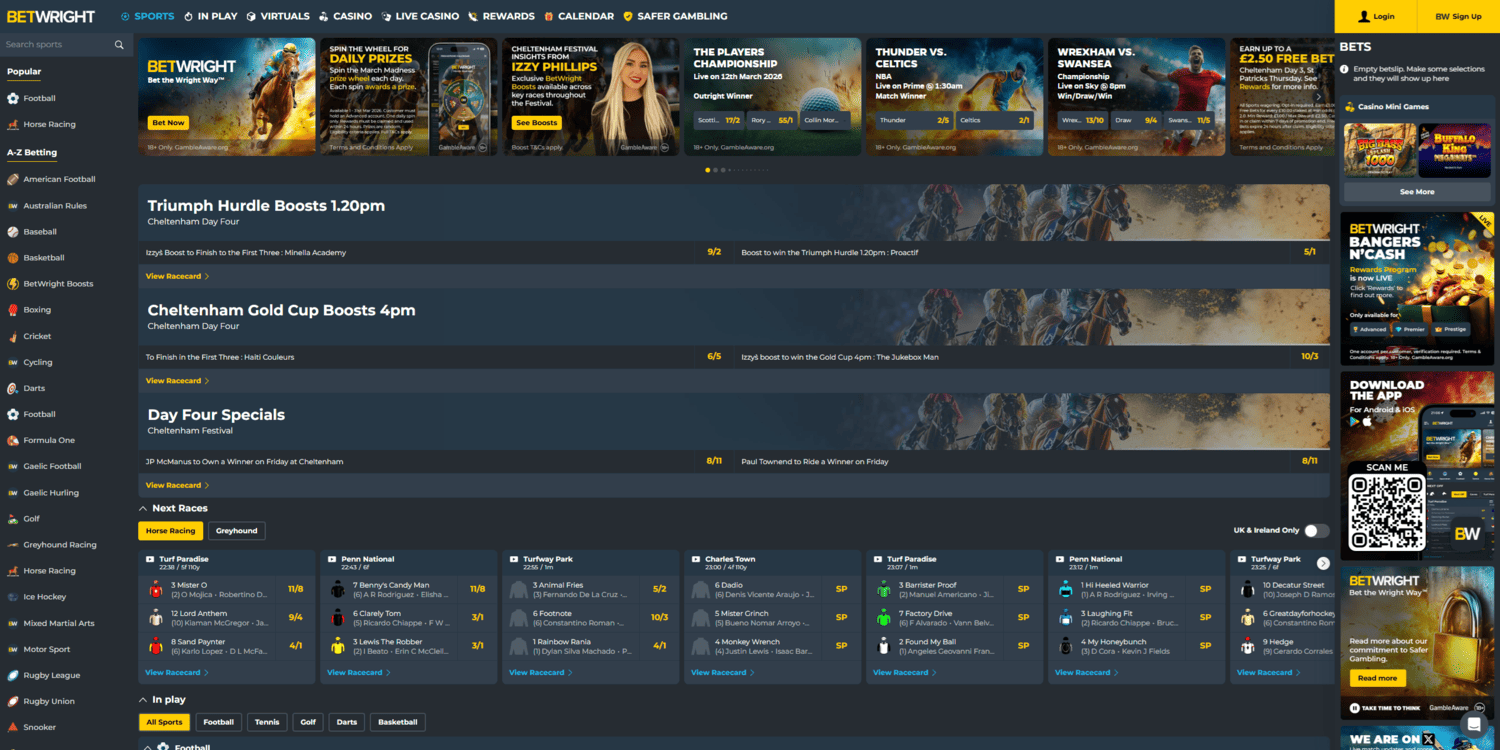Image resolution: width=1500 pixels, height=750 pixels.
Task: Select Gaelic Hurling in the sidebar
Action: click(51, 493)
